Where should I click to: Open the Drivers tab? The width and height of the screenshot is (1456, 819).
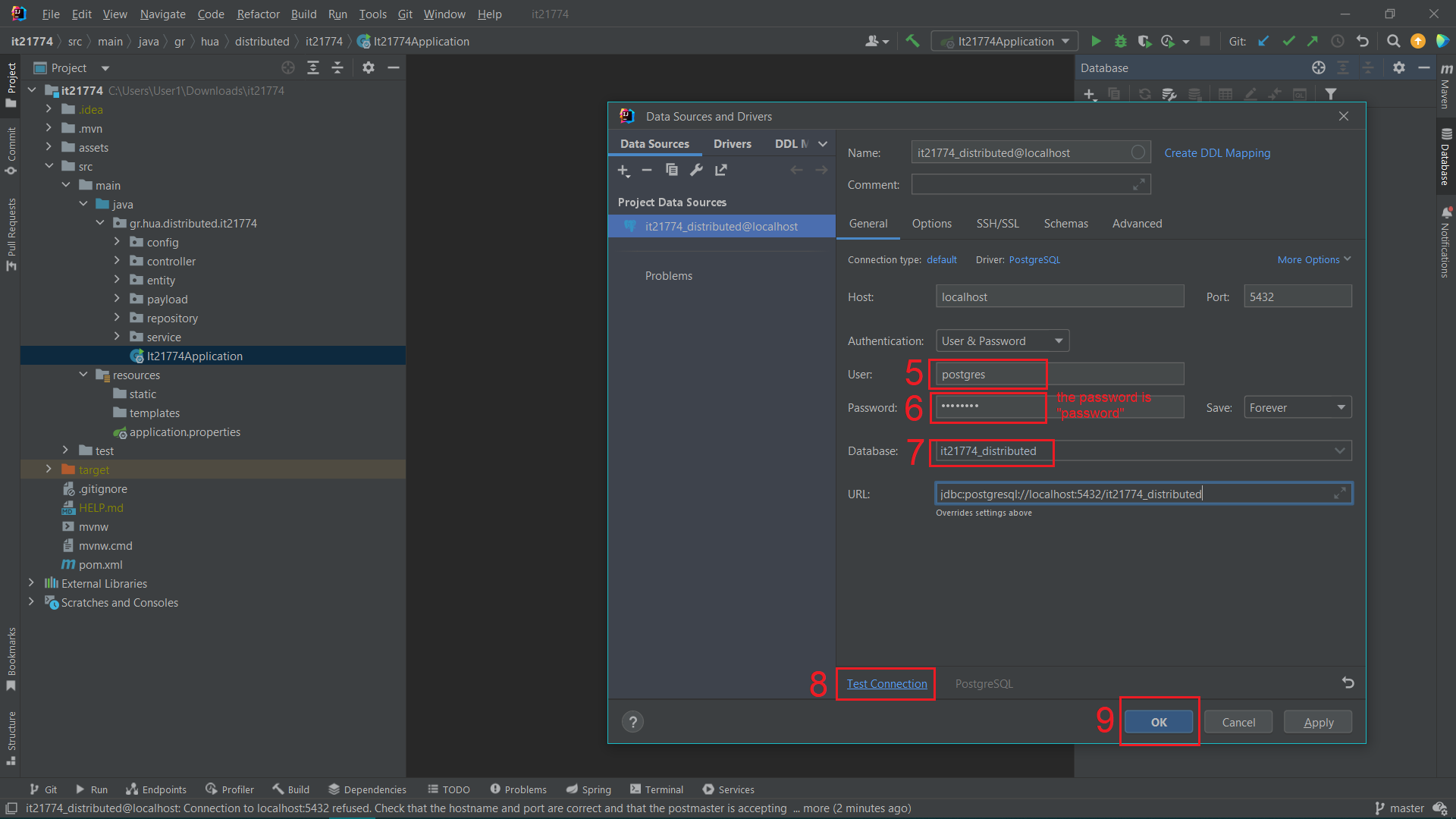point(732,144)
